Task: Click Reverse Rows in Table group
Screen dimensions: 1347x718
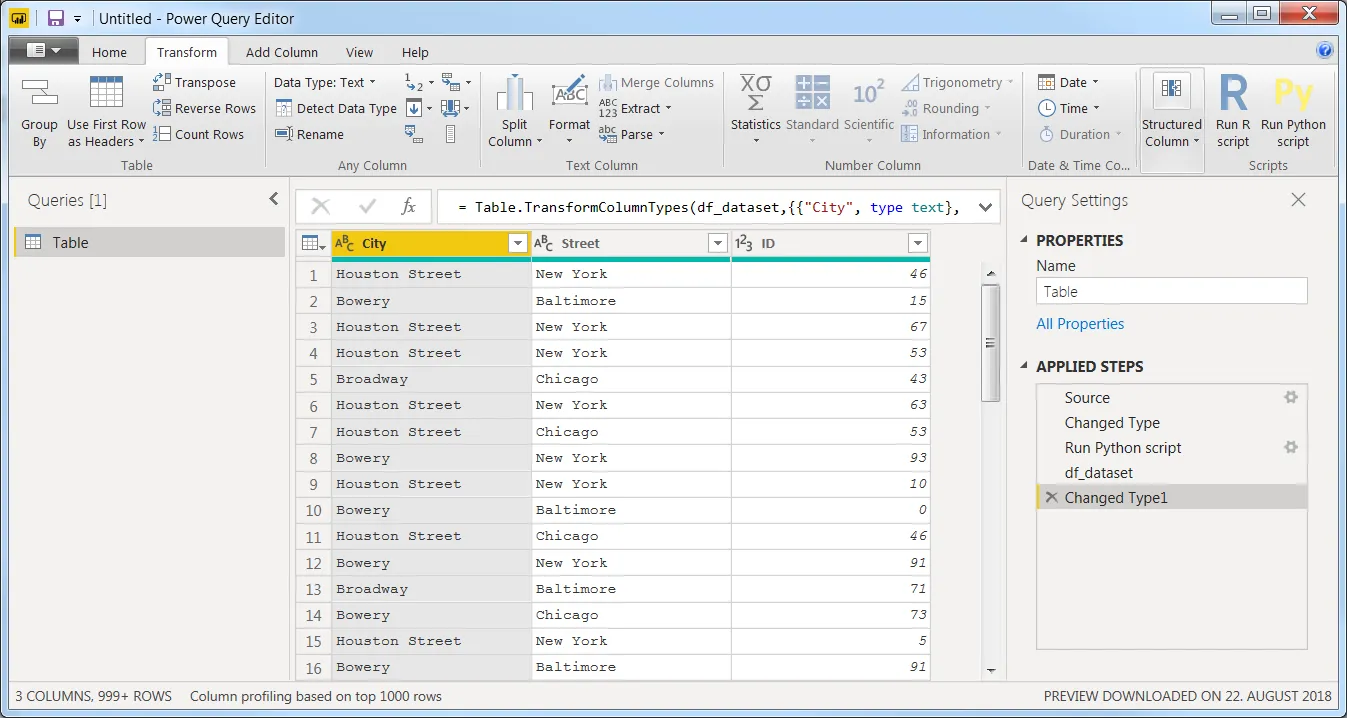Action: 204,108
